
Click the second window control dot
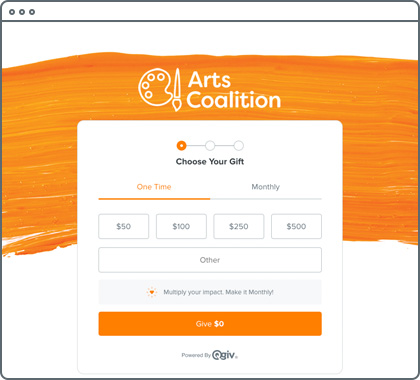22,12
